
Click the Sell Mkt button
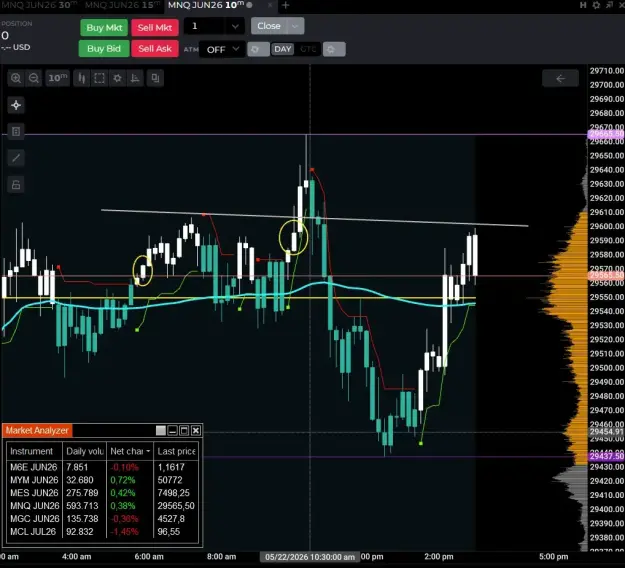pos(155,28)
